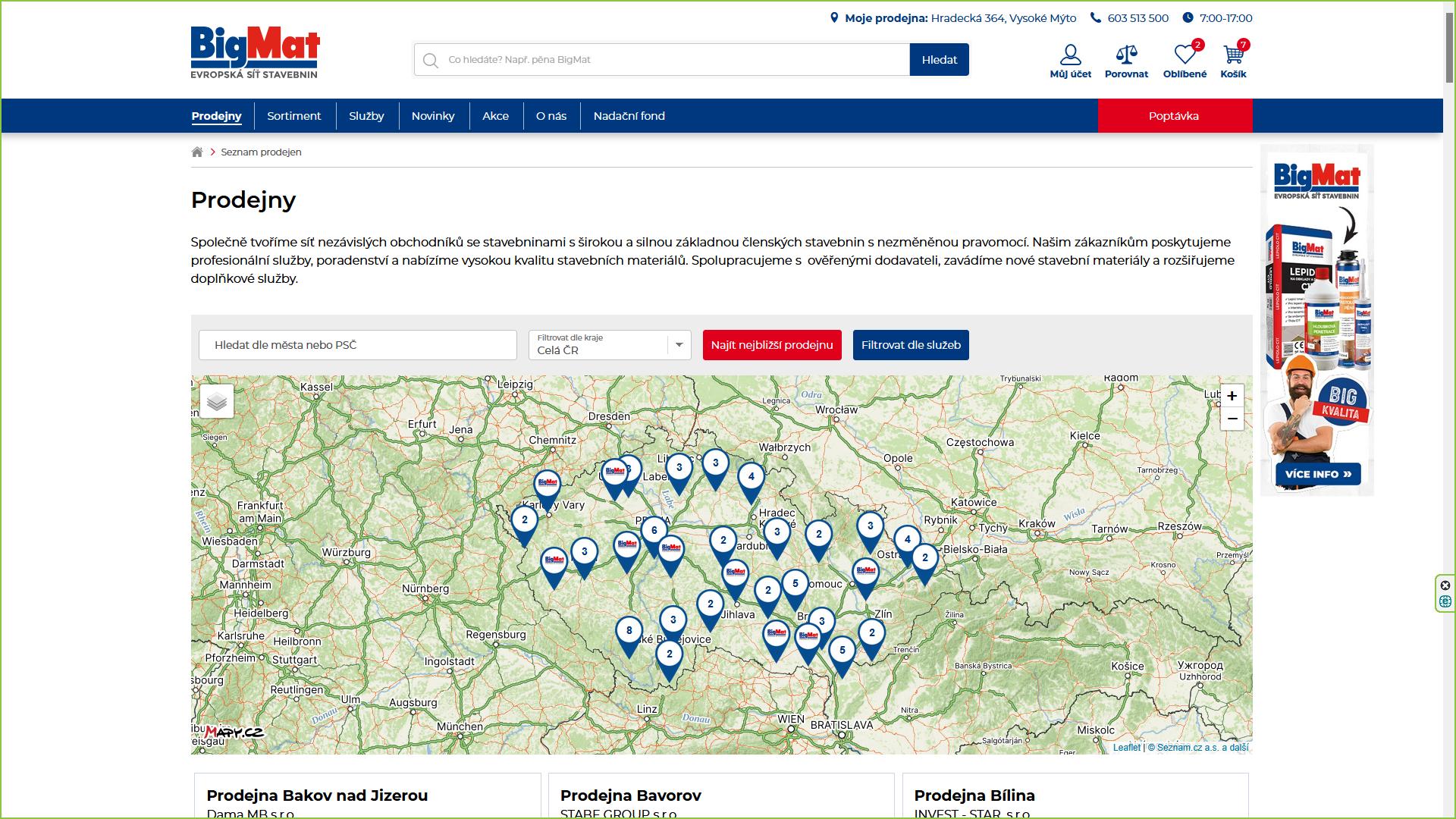Zoom out the map with minus
This screenshot has width=1456, height=819.
tap(1232, 419)
